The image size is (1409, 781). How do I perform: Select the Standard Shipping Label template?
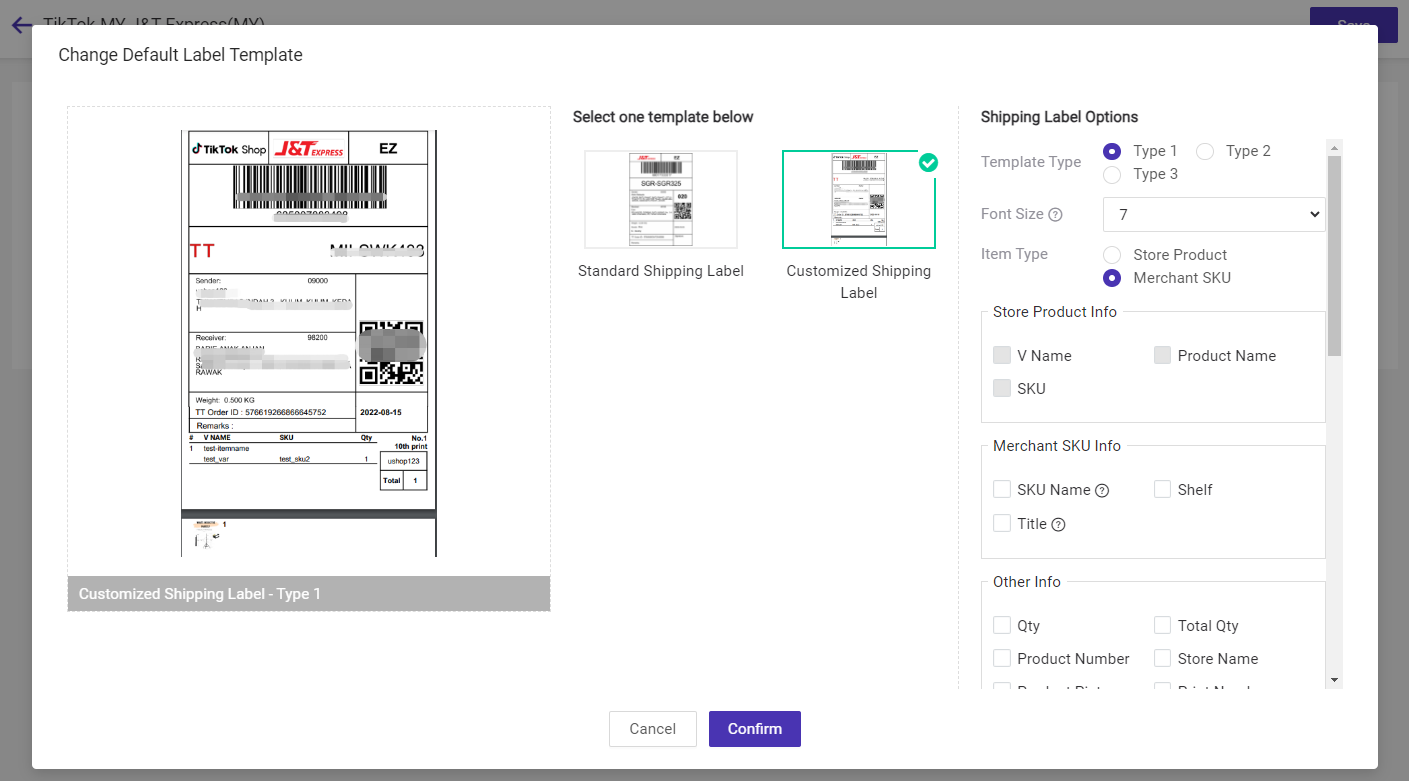(660, 199)
